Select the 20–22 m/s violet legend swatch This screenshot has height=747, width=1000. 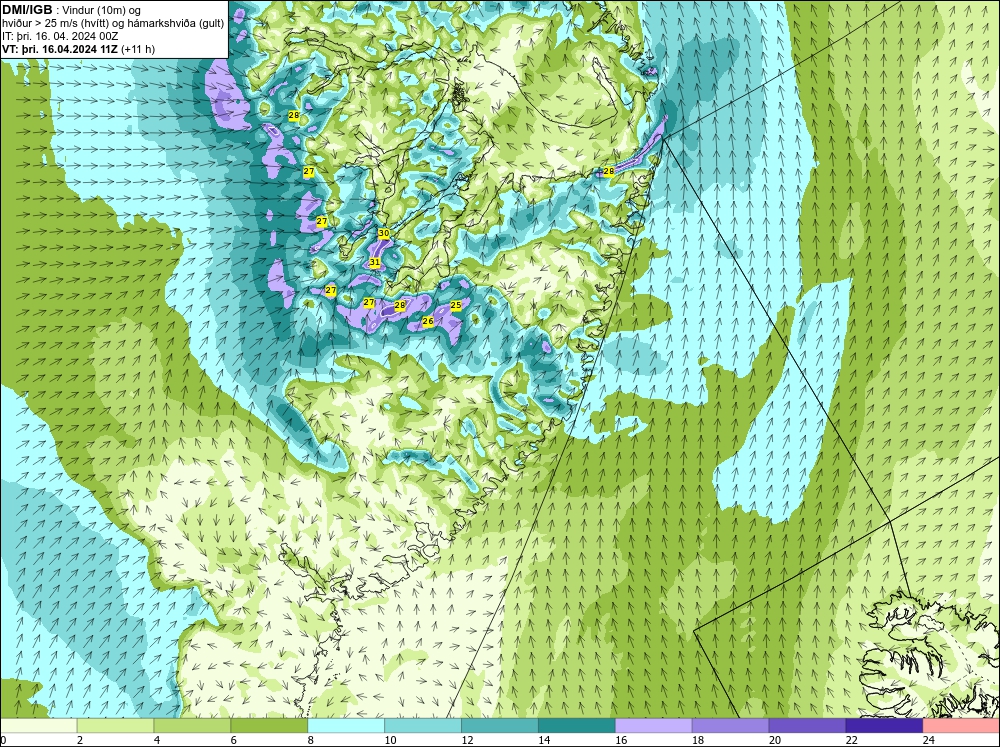807,726
